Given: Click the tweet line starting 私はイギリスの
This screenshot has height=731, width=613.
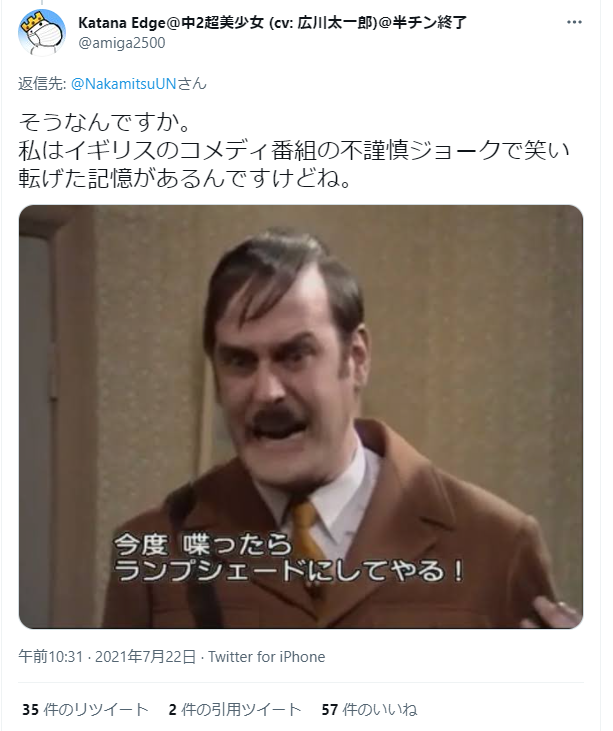Looking at the screenshot, I should click(294, 151).
